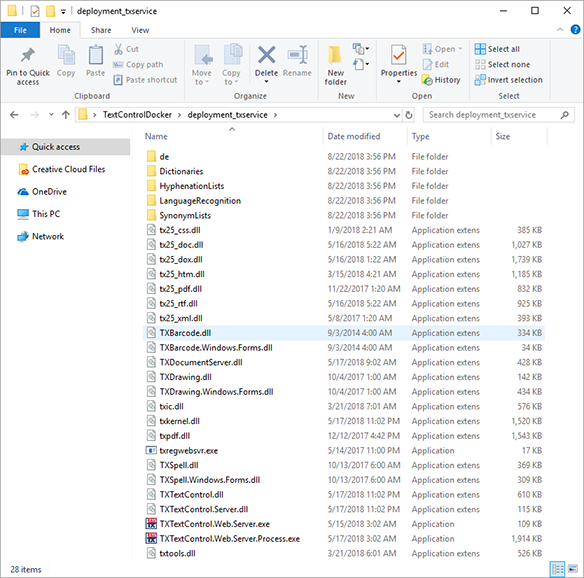Click the Rename icon

click(x=297, y=55)
